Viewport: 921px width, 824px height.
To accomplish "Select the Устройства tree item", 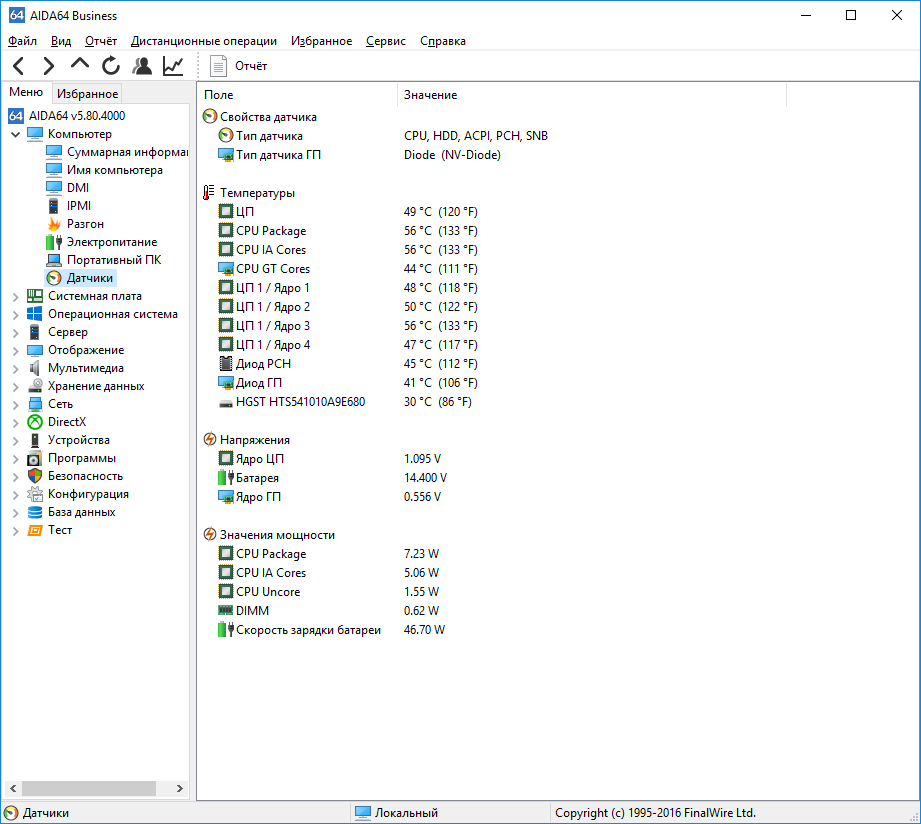I will [x=78, y=440].
